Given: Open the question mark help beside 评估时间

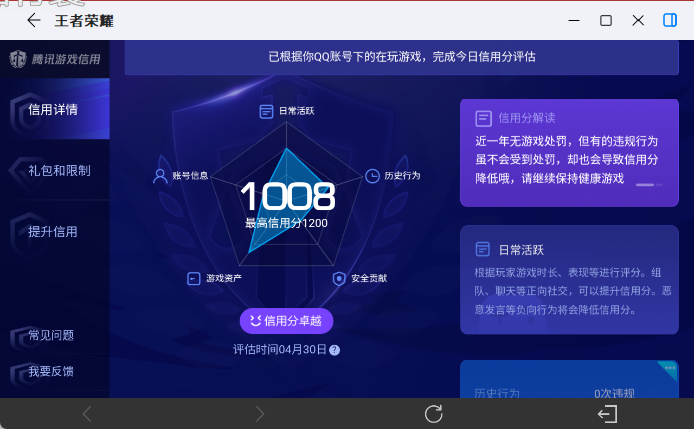Looking at the screenshot, I should click(335, 350).
